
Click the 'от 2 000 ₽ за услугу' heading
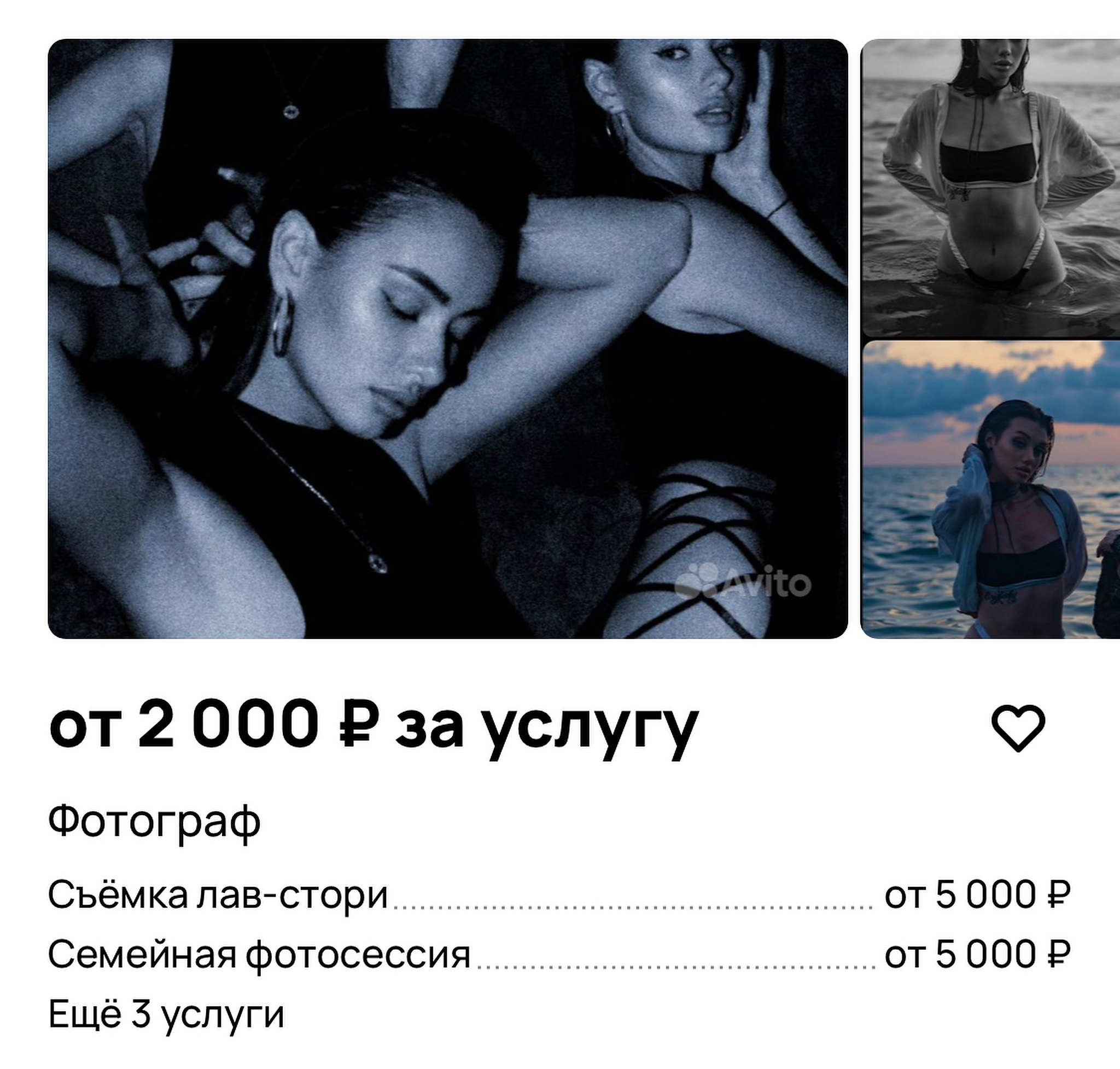pos(374,727)
